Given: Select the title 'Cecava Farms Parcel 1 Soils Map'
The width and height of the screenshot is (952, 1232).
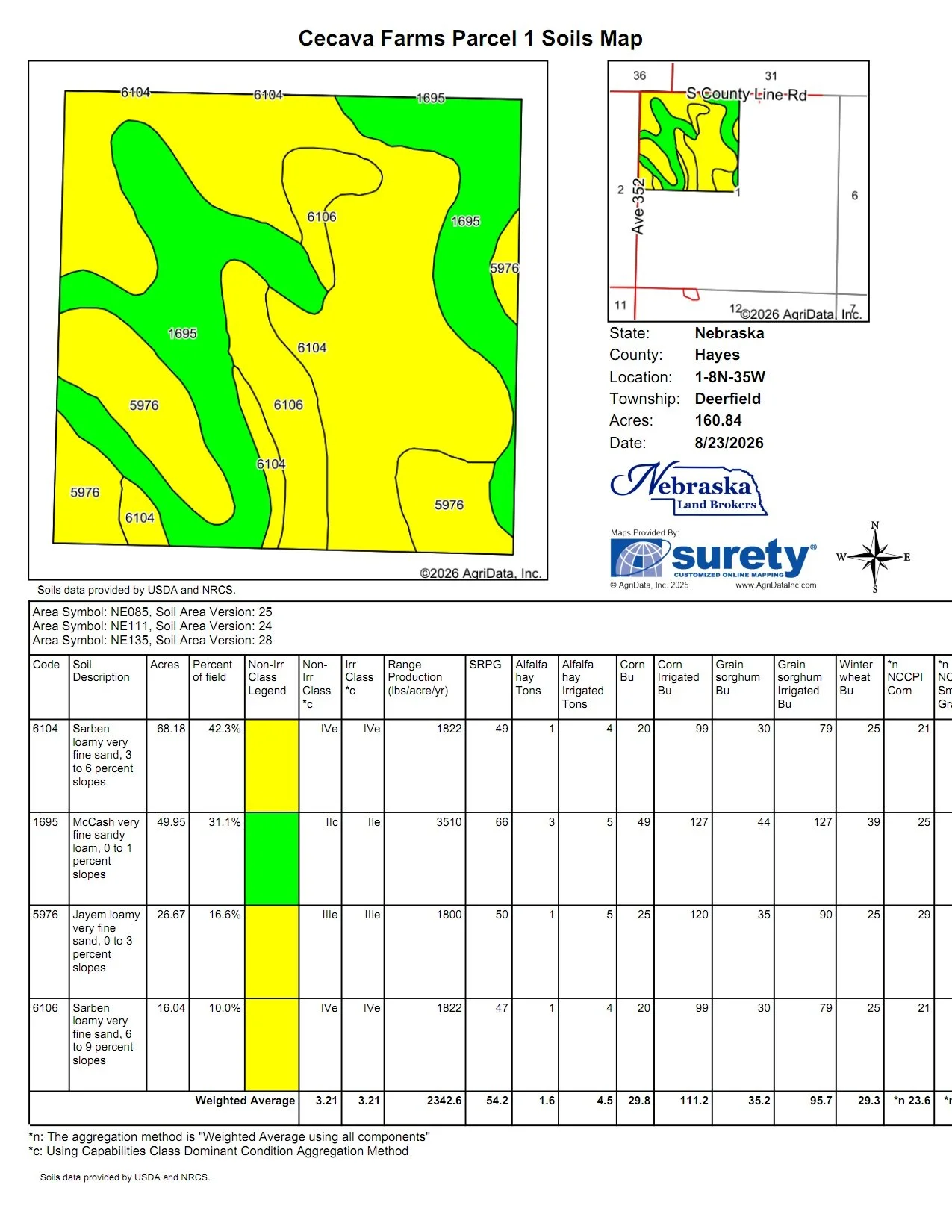Looking at the screenshot, I should (470, 38).
